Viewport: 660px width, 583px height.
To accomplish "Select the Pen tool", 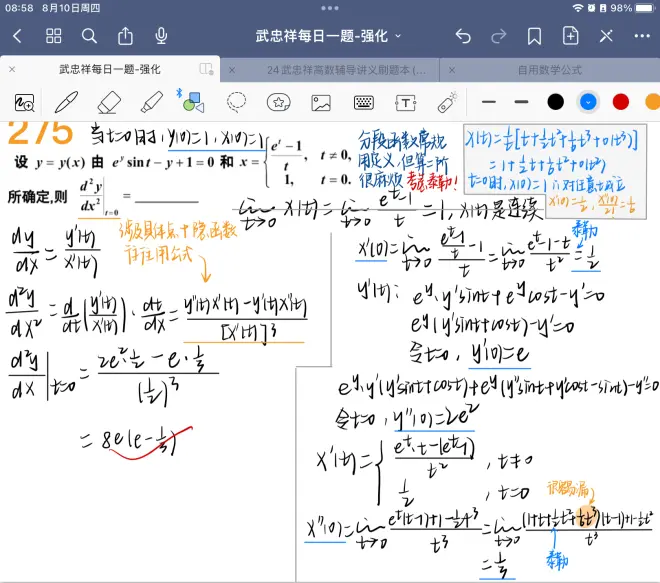I will click(x=66, y=102).
